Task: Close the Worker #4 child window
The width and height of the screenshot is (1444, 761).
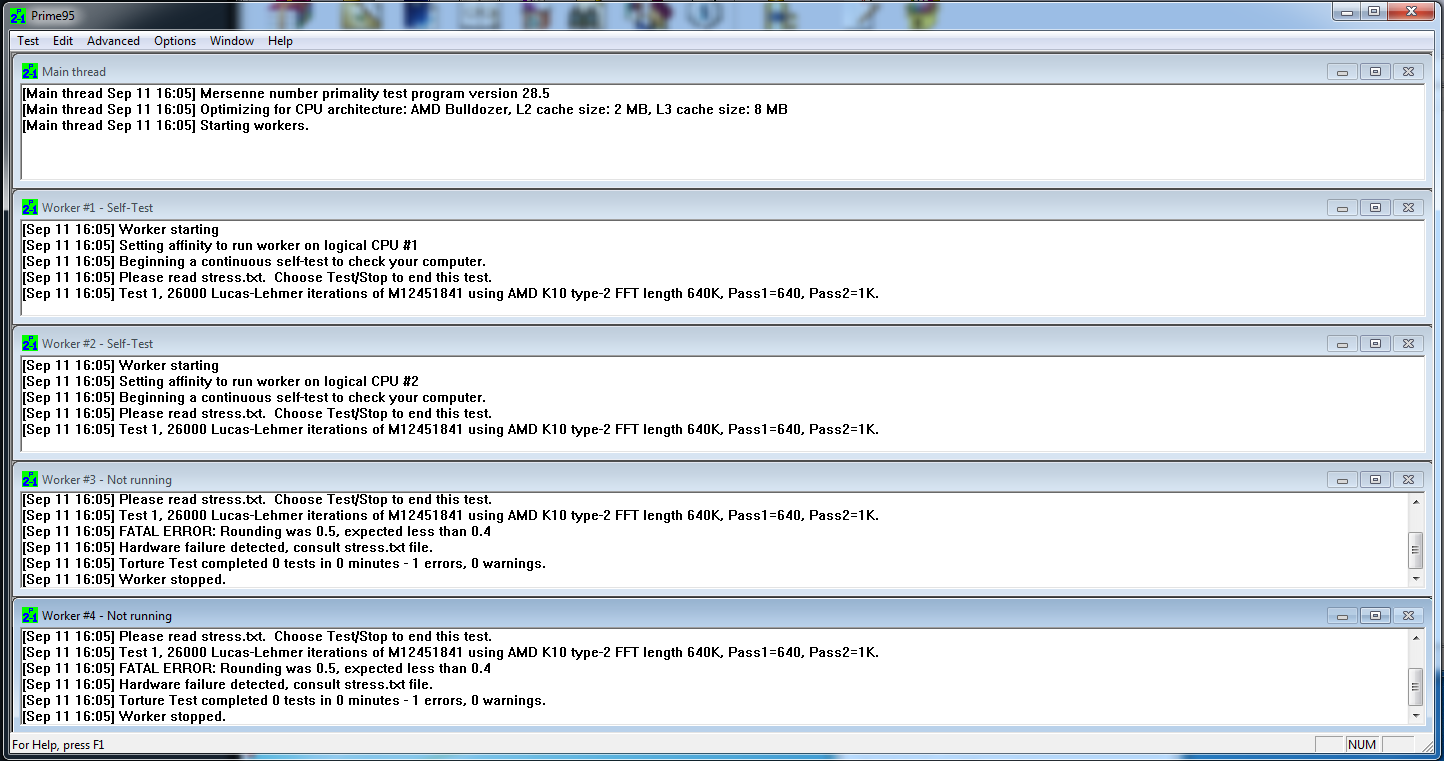Action: pyautogui.click(x=1408, y=616)
